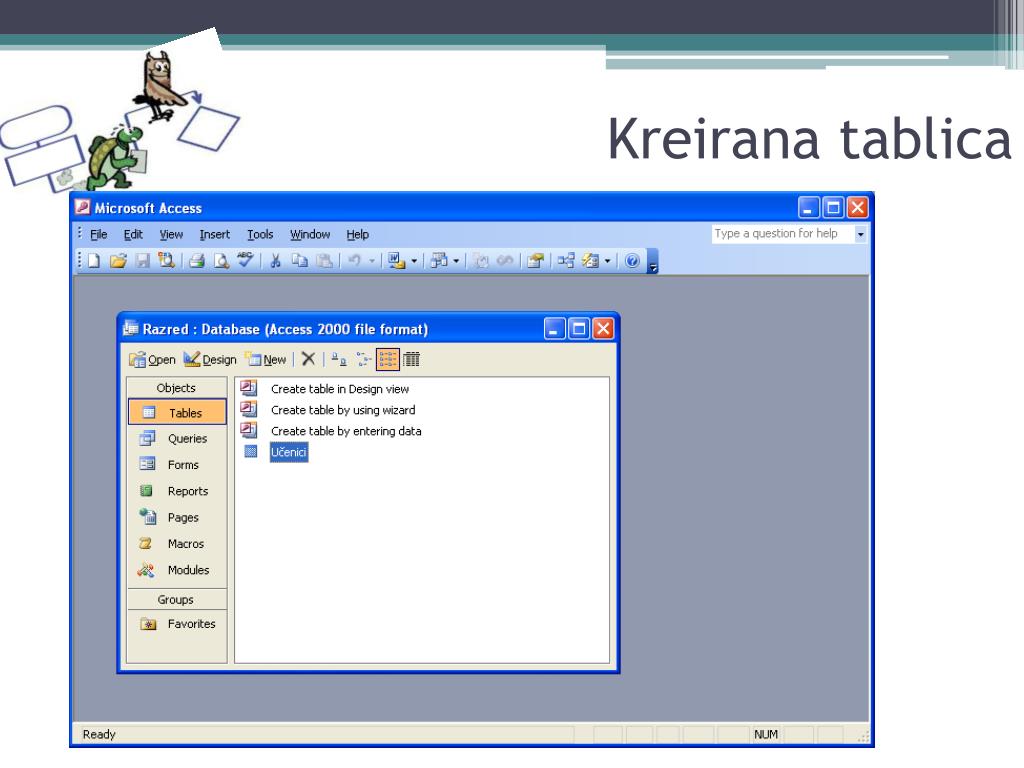Switch to Large Icons view
The height and width of the screenshot is (768, 1024).
[x=338, y=359]
